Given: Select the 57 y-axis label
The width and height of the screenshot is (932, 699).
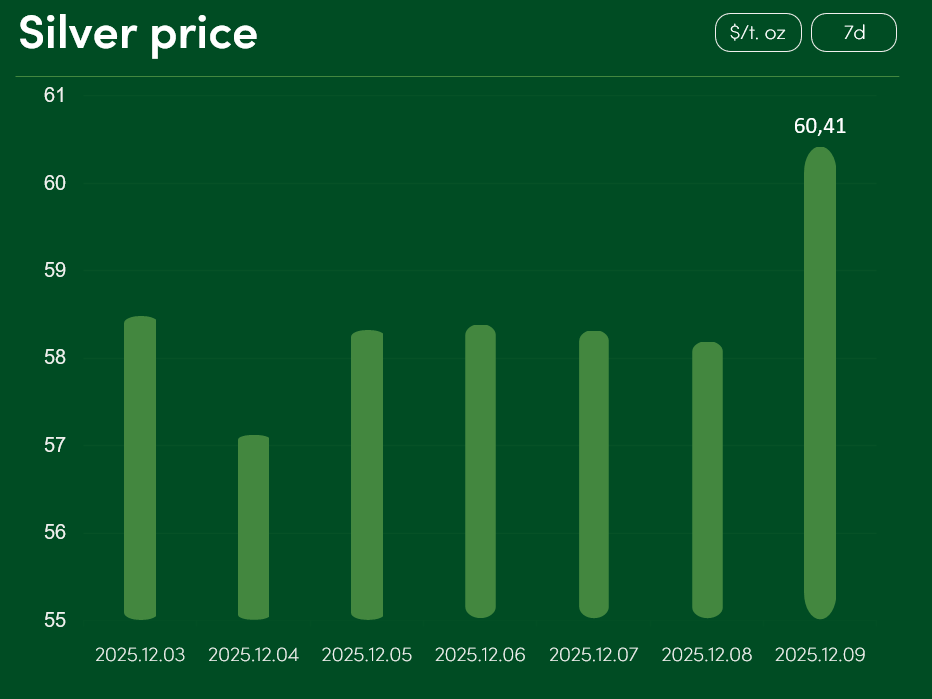Looking at the screenshot, I should coord(55,445).
